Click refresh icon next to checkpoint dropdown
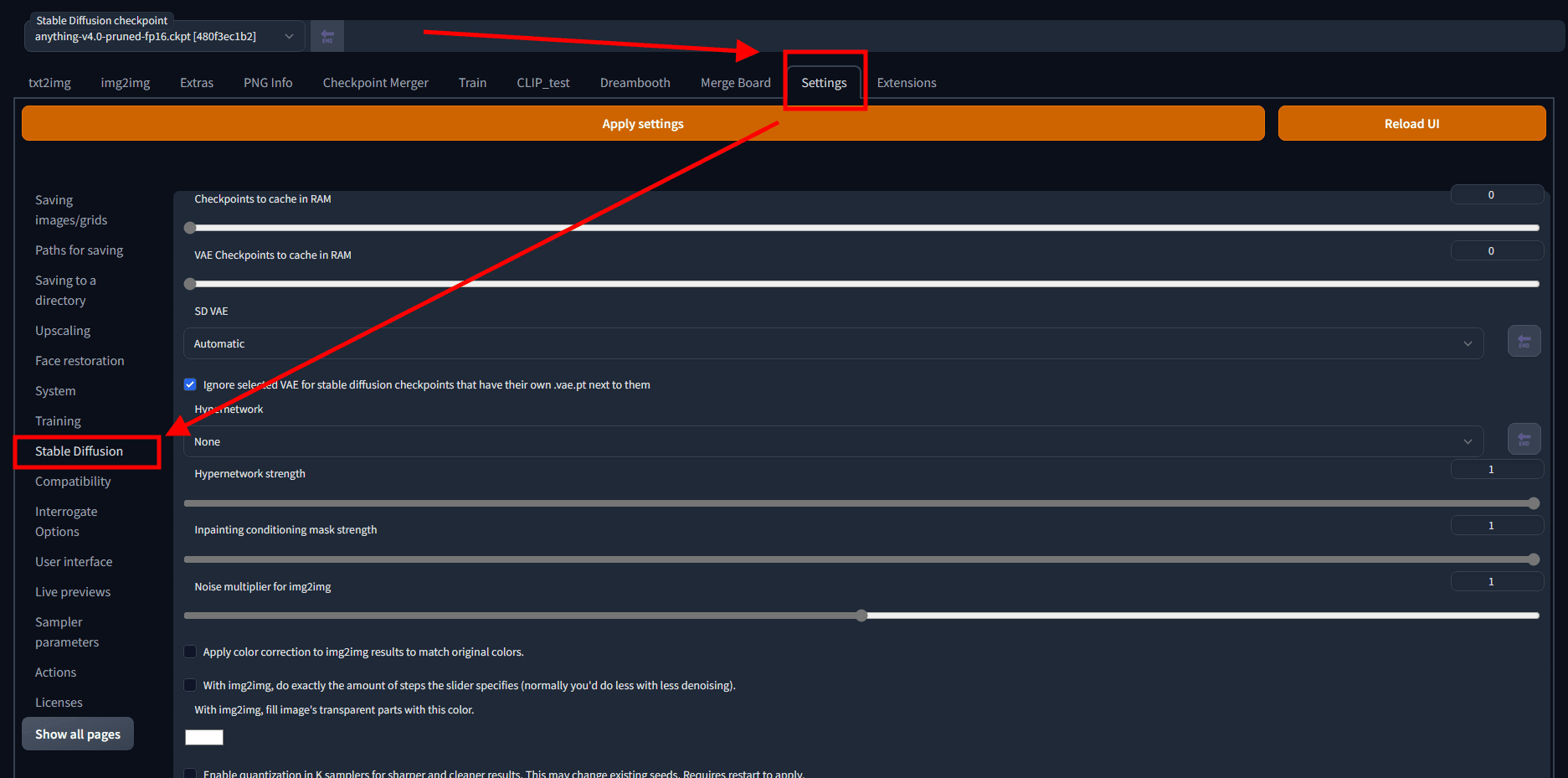This screenshot has height=778, width=1568. [327, 36]
